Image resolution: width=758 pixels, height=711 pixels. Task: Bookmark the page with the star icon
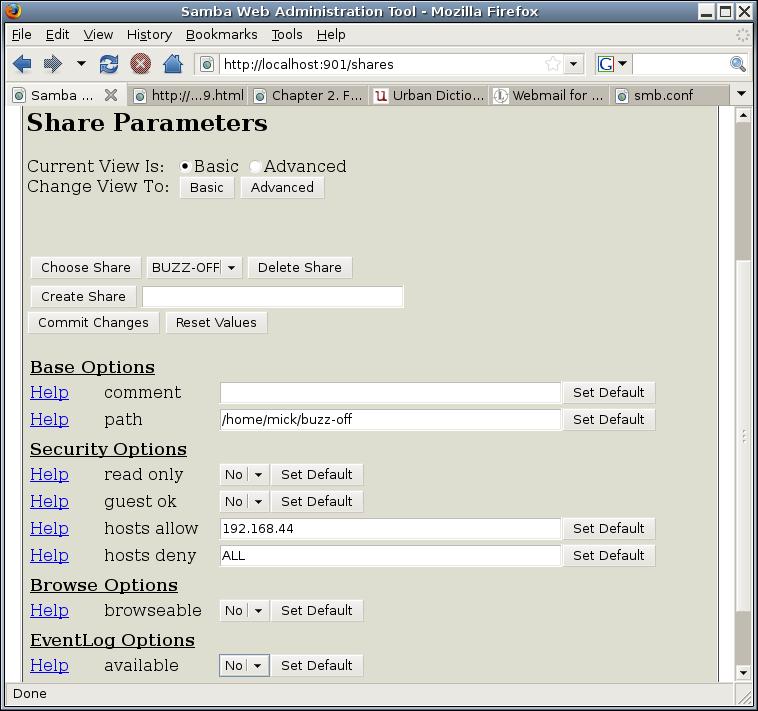click(552, 64)
